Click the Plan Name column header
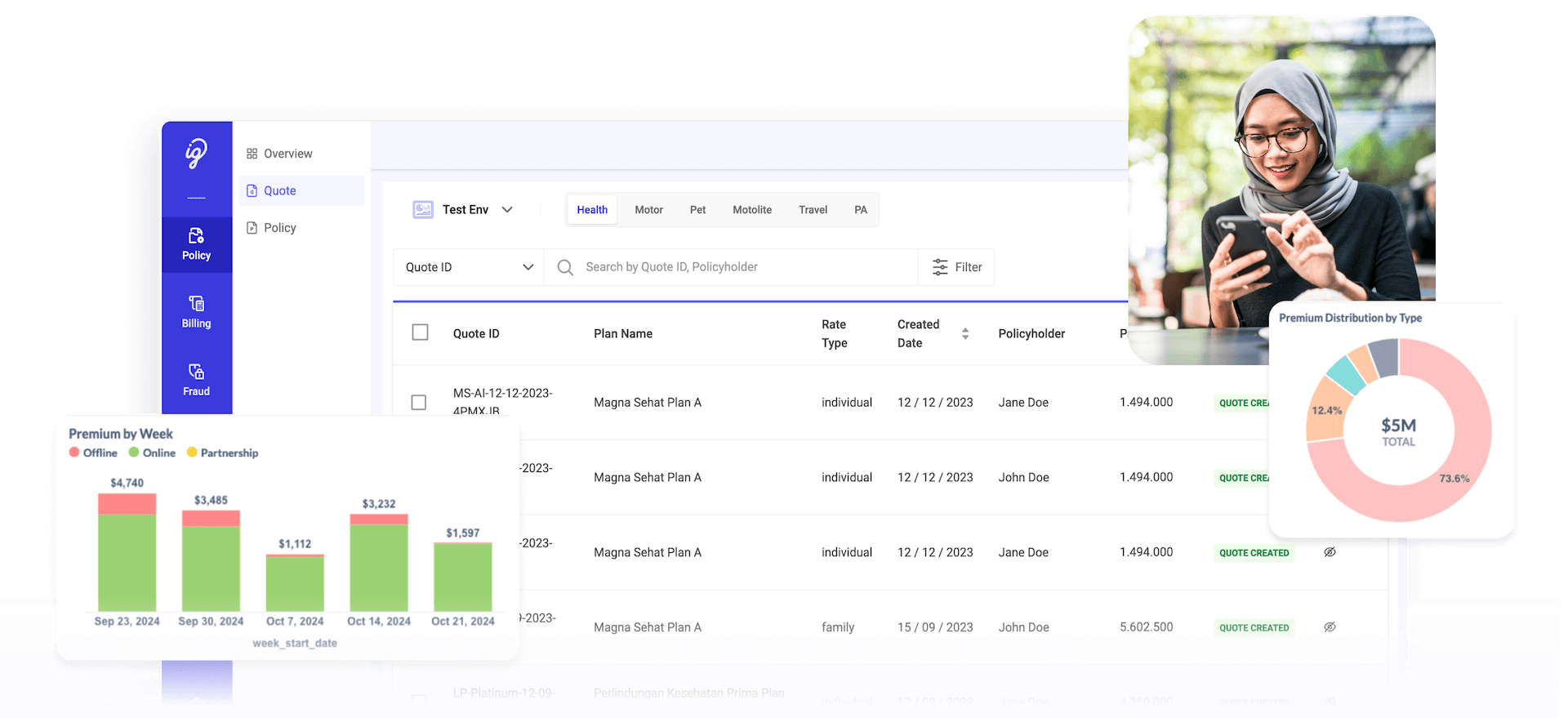Image resolution: width=1568 pixels, height=718 pixels. 623,333
